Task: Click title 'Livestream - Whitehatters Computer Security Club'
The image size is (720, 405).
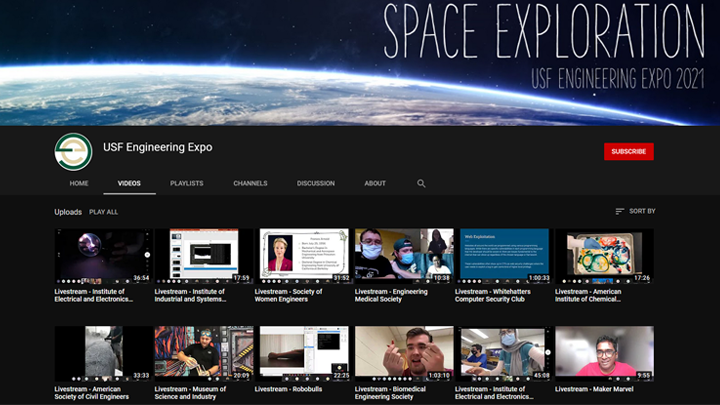Action: pos(492,295)
